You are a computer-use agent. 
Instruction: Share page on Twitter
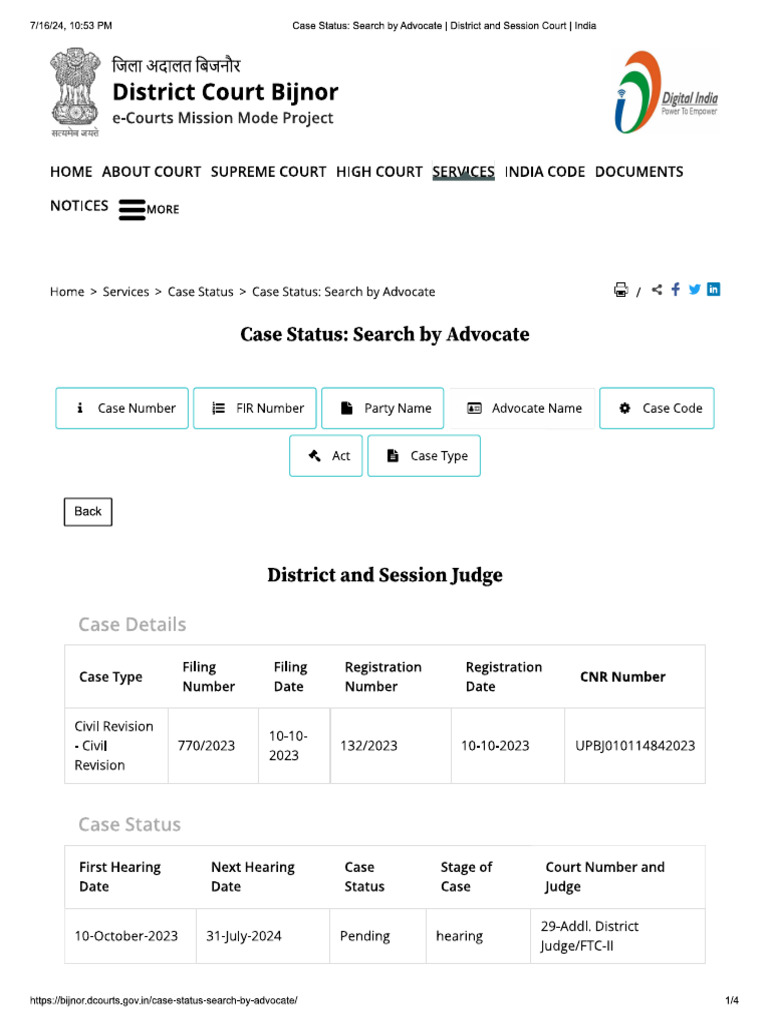coord(694,290)
